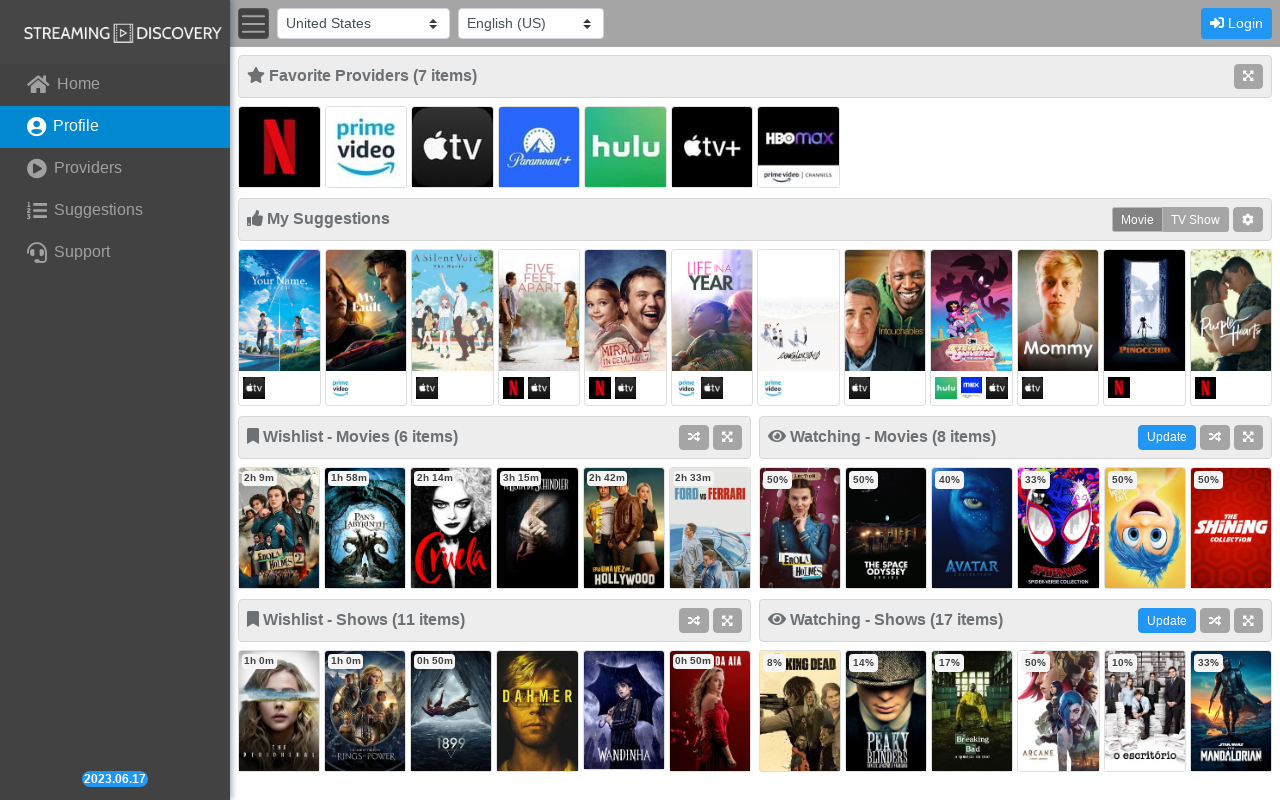Open My Suggestions settings gear

click(x=1248, y=219)
